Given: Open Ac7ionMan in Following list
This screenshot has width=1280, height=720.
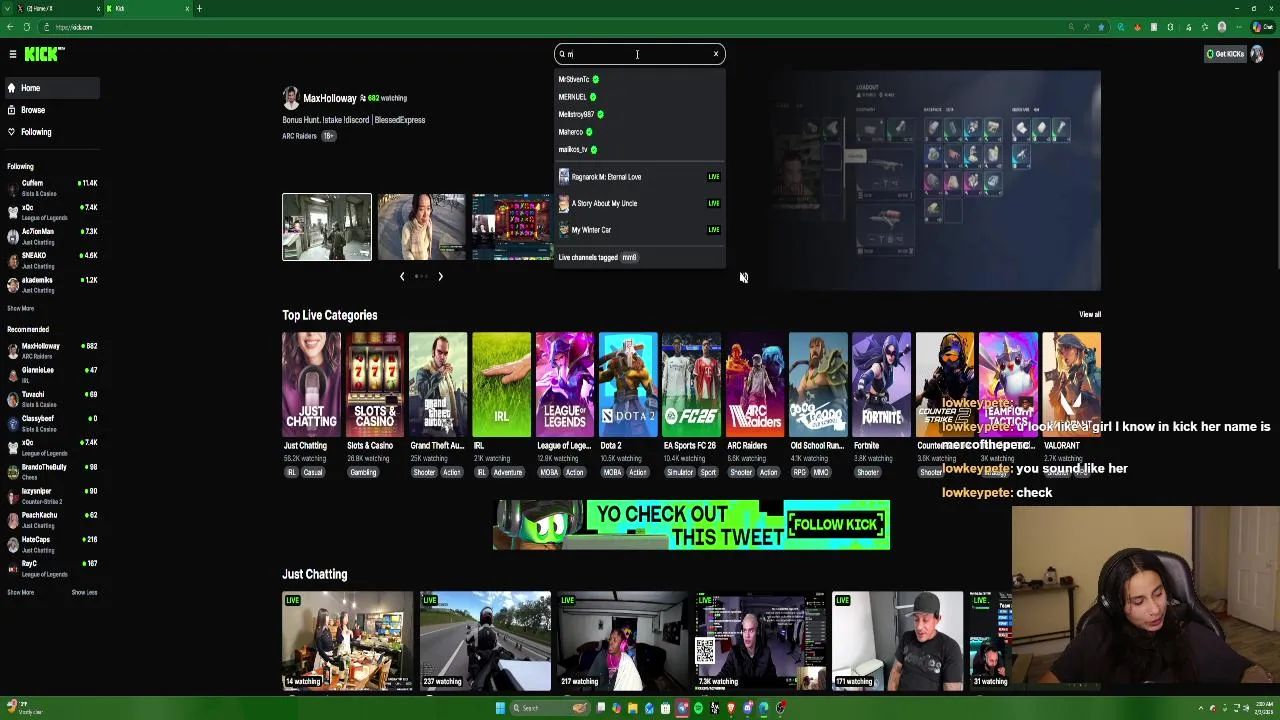Looking at the screenshot, I should (x=52, y=236).
